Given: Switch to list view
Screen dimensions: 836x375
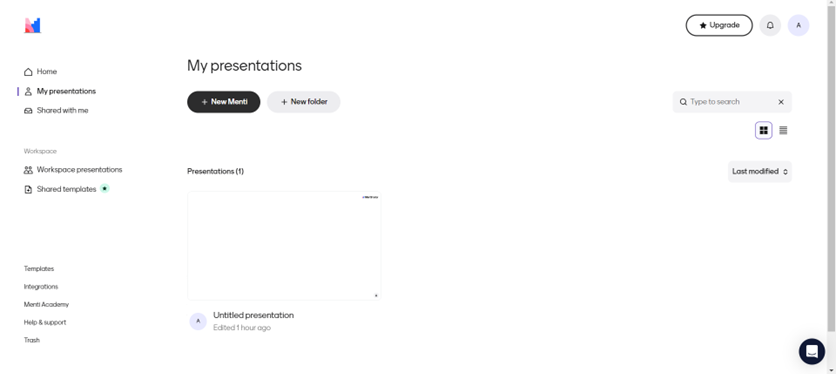Looking at the screenshot, I should [x=783, y=130].
